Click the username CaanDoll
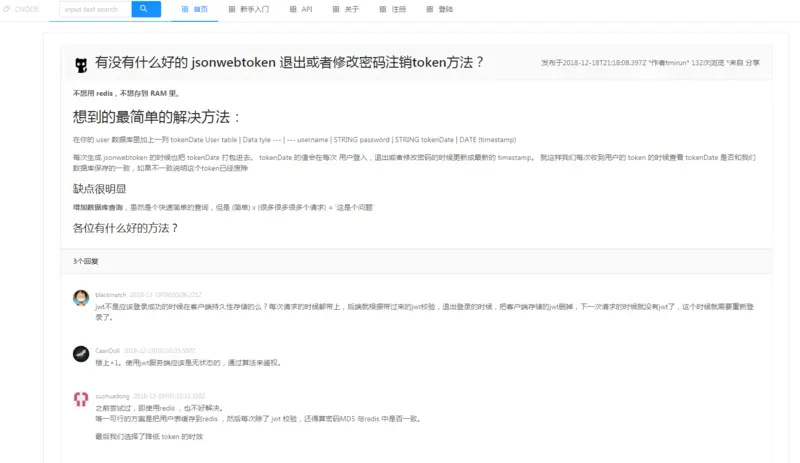This screenshot has width=800, height=463. coord(108,351)
